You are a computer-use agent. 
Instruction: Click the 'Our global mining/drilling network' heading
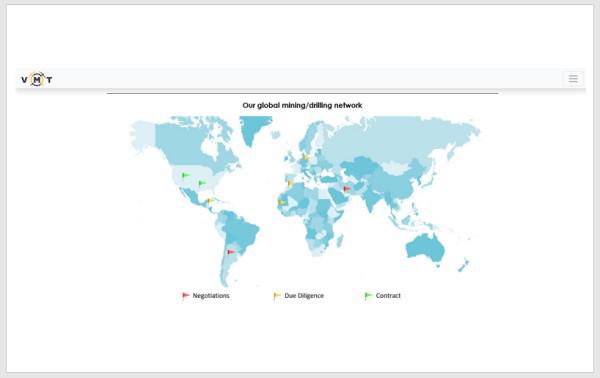click(302, 105)
